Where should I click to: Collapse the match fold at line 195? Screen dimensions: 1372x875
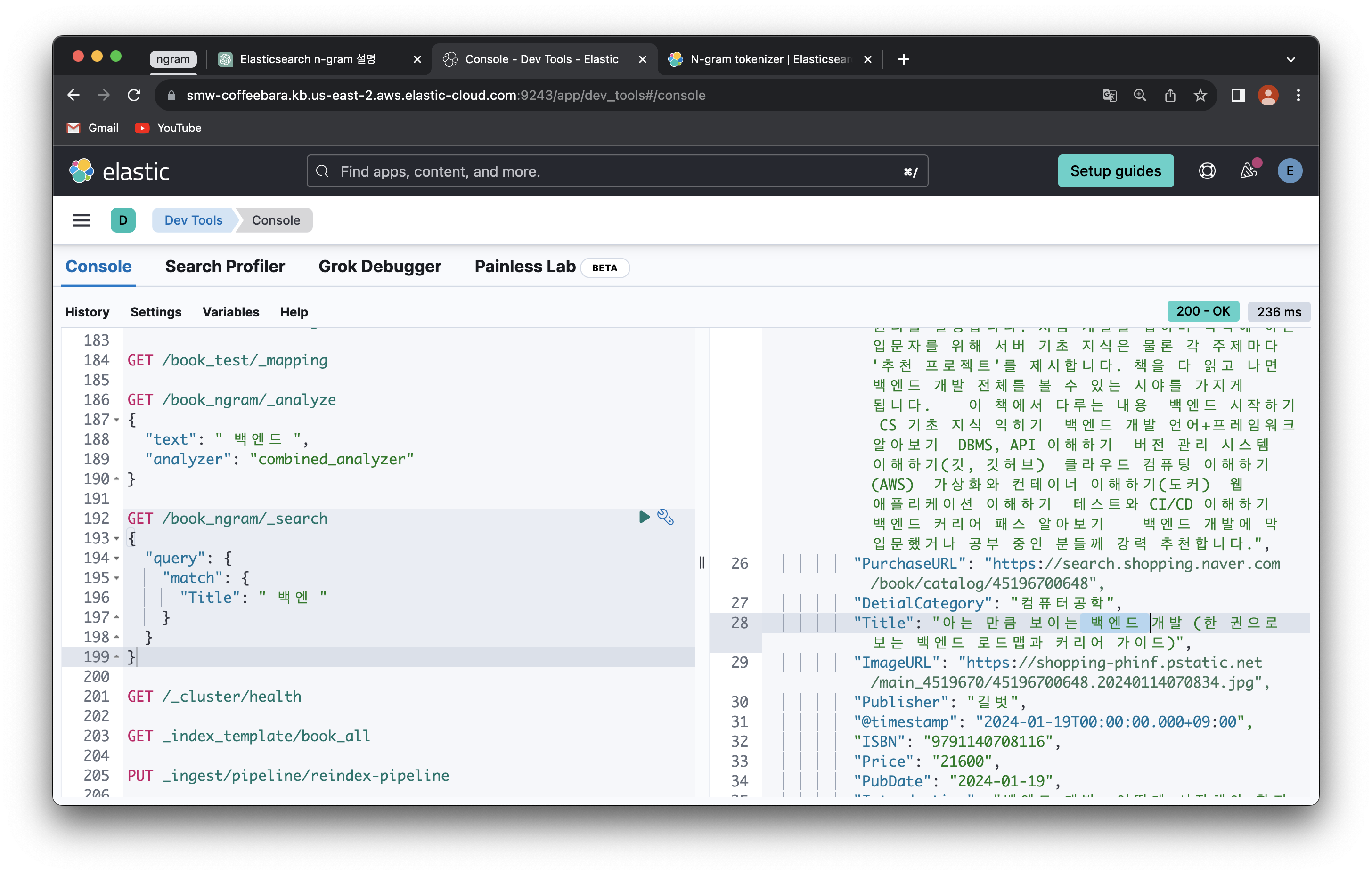117,578
